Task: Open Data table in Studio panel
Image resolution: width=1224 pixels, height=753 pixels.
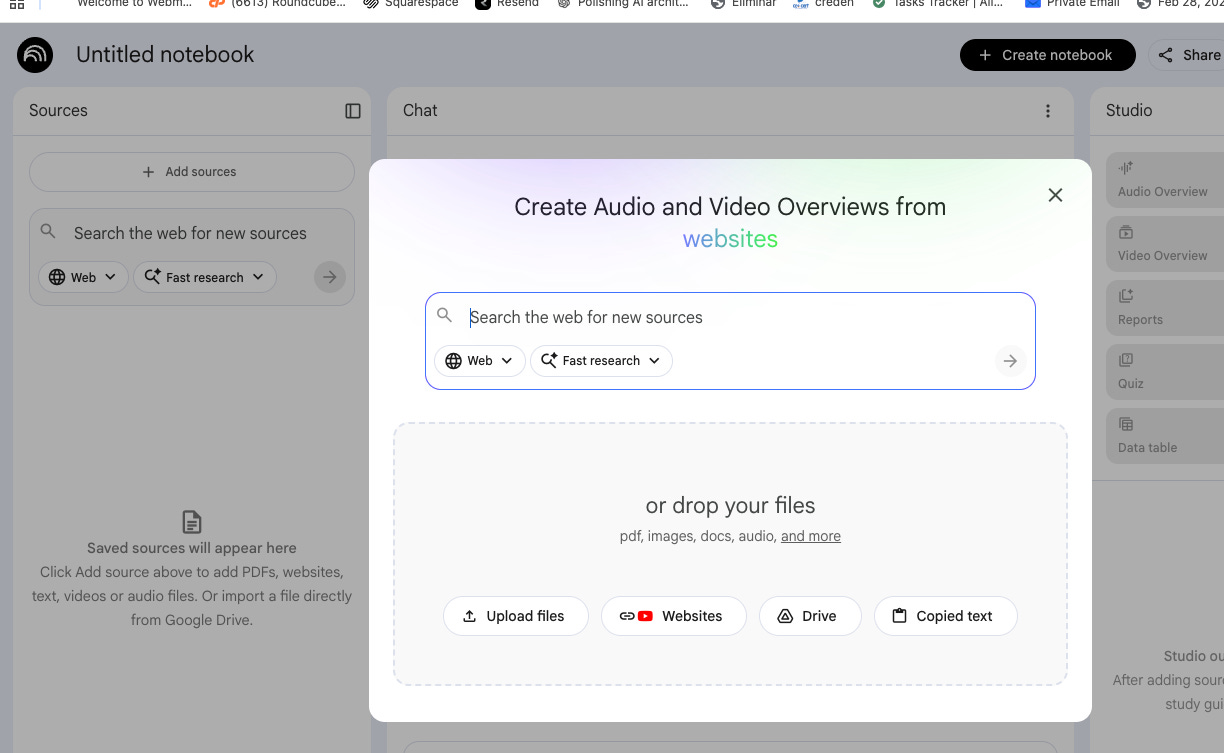Action: [1165, 436]
